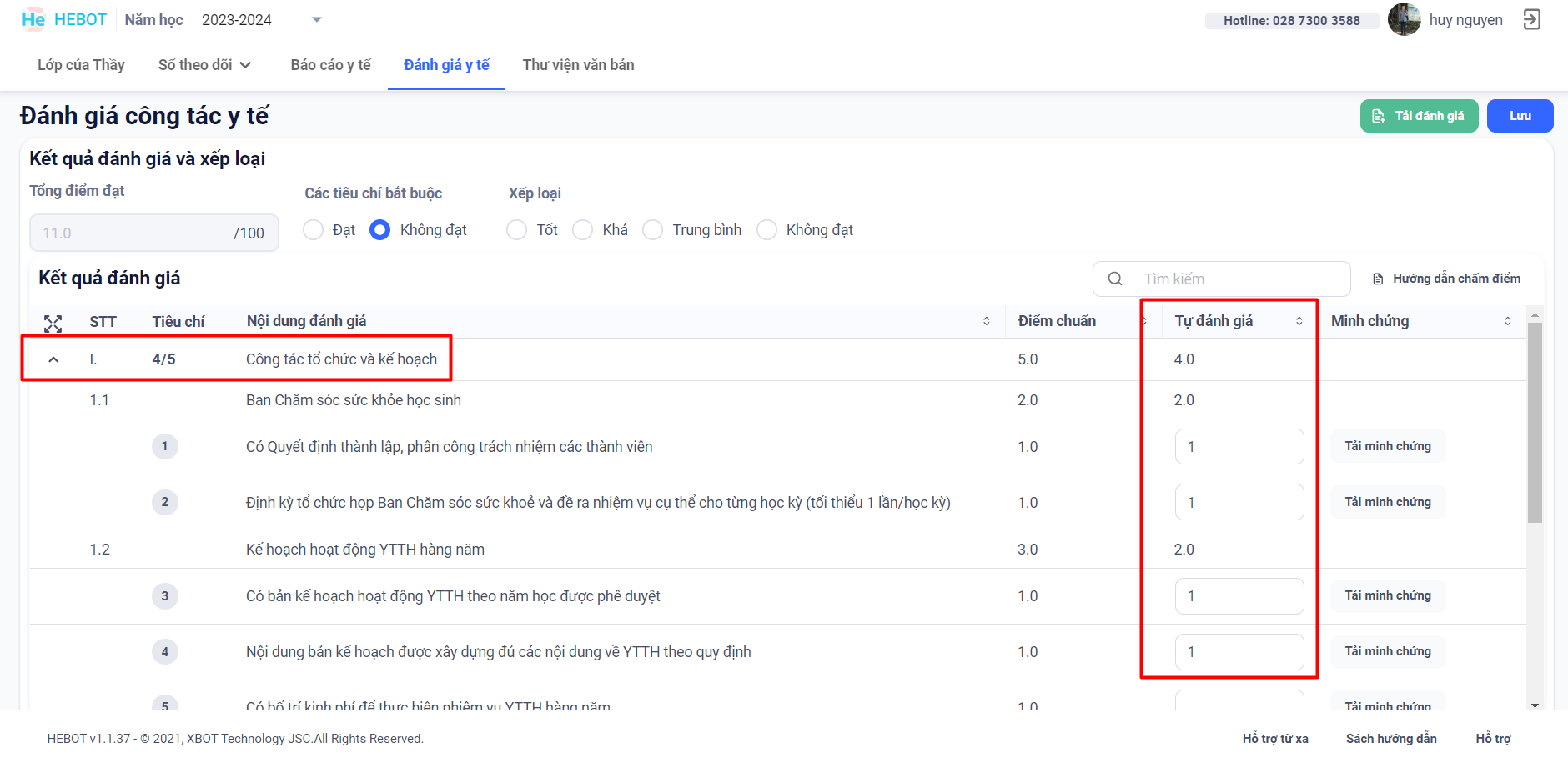This screenshot has height=758, width=1568.
Task: Click the self-score input for criterion 1
Action: pos(1239,447)
